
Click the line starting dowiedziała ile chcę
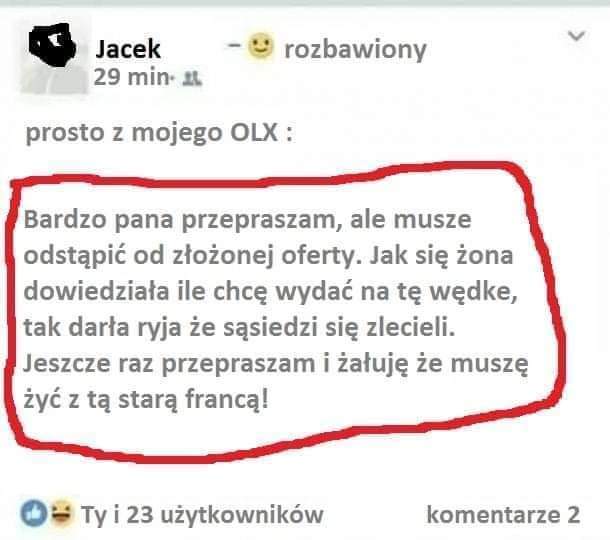coord(271,293)
